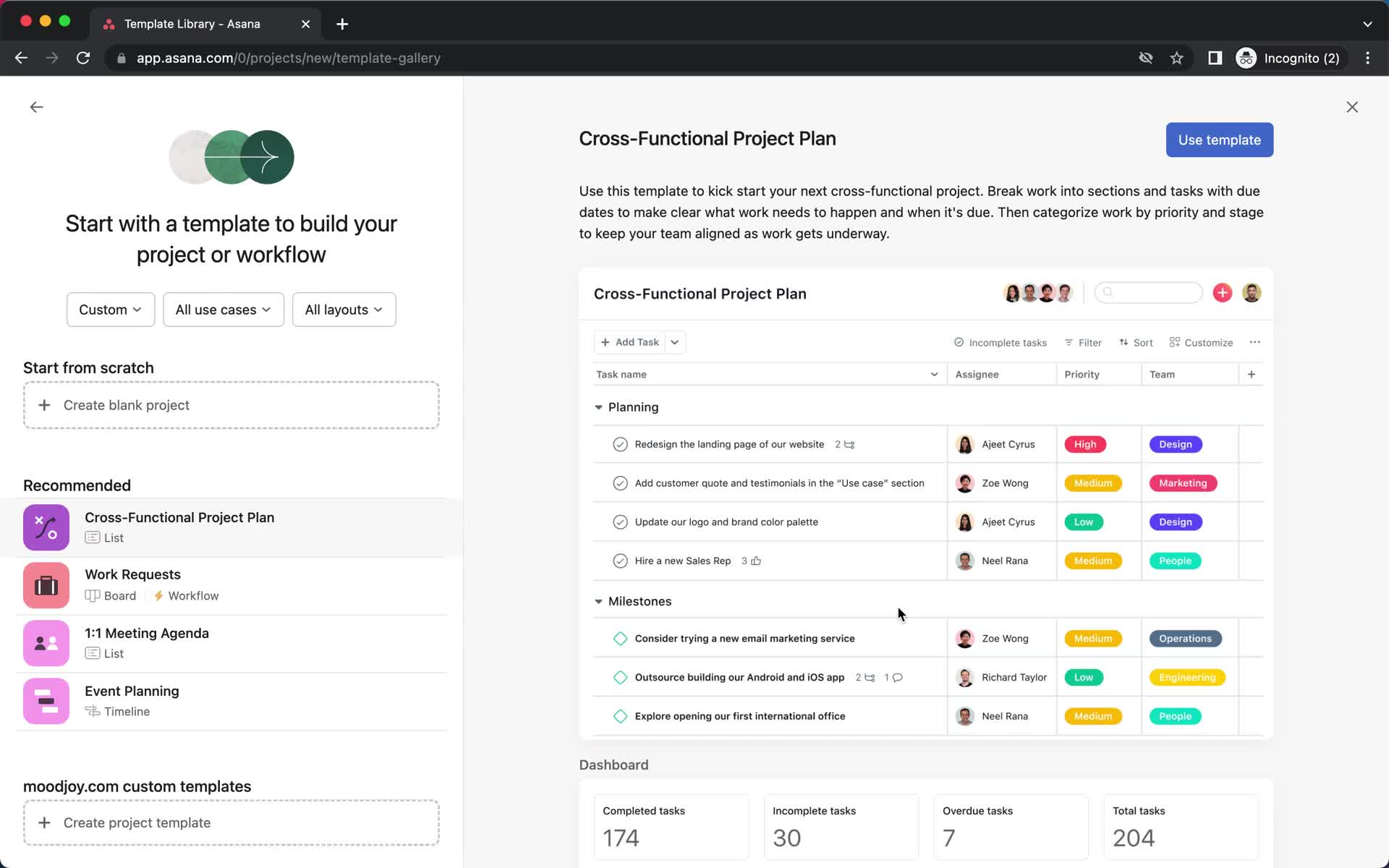Click the back arrow navigation icon
The height and width of the screenshot is (868, 1389).
coord(37,107)
